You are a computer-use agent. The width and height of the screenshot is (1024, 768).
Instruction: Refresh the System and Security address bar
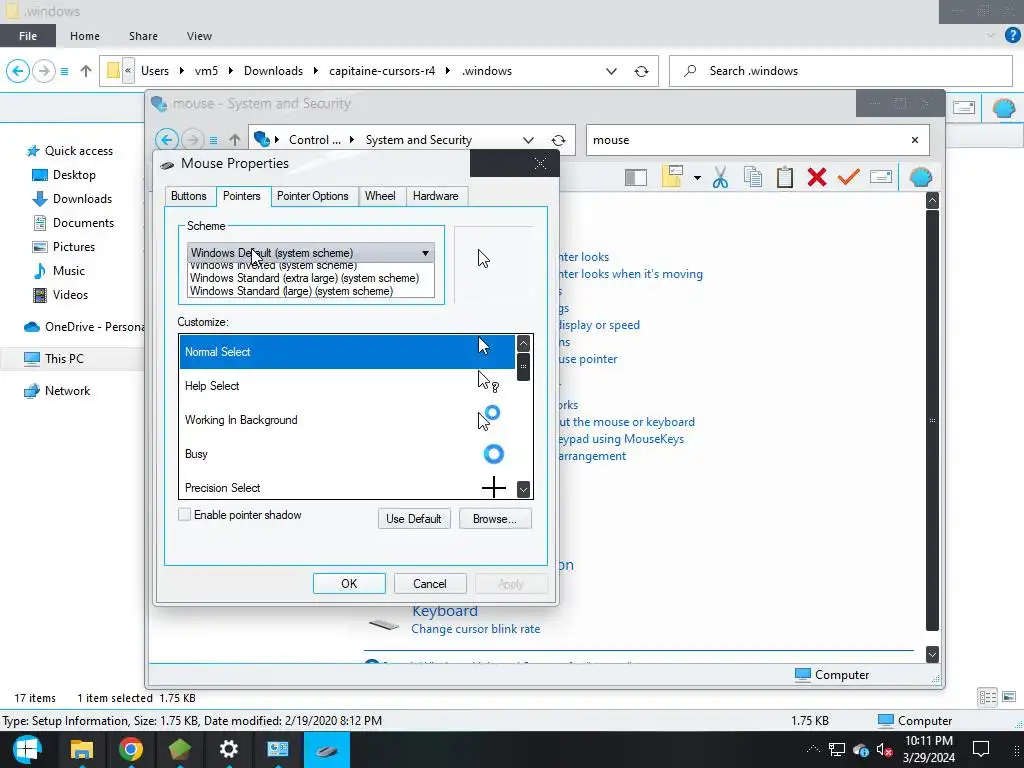558,140
